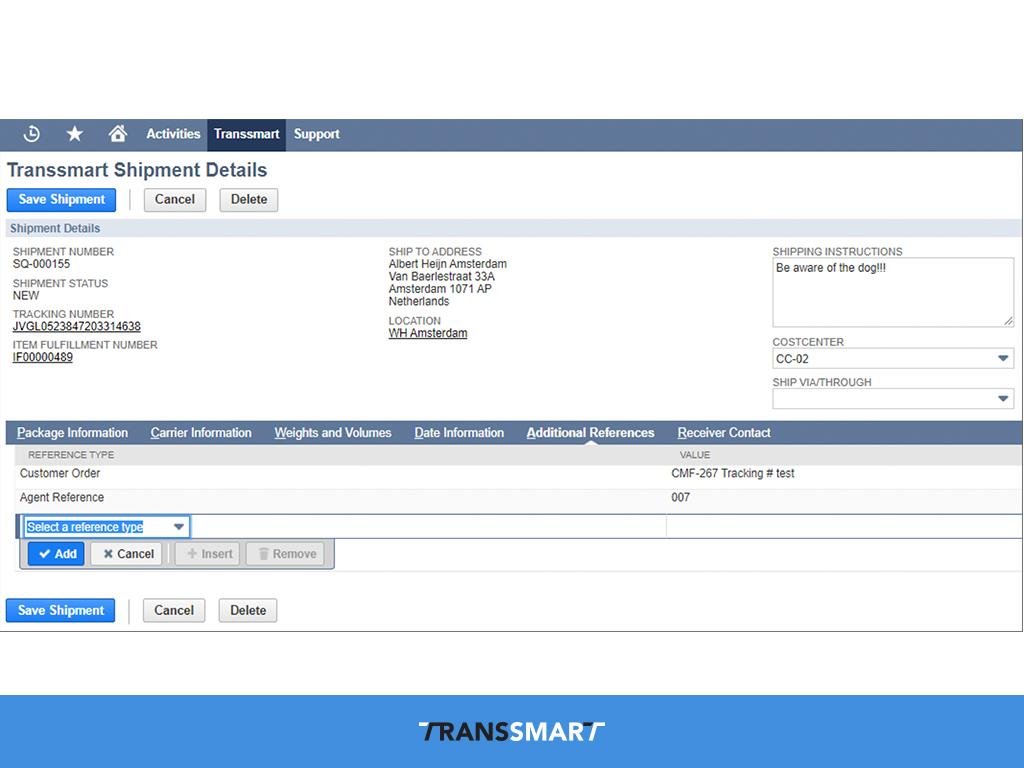Click the Transsmart logo in footer

coord(512,731)
